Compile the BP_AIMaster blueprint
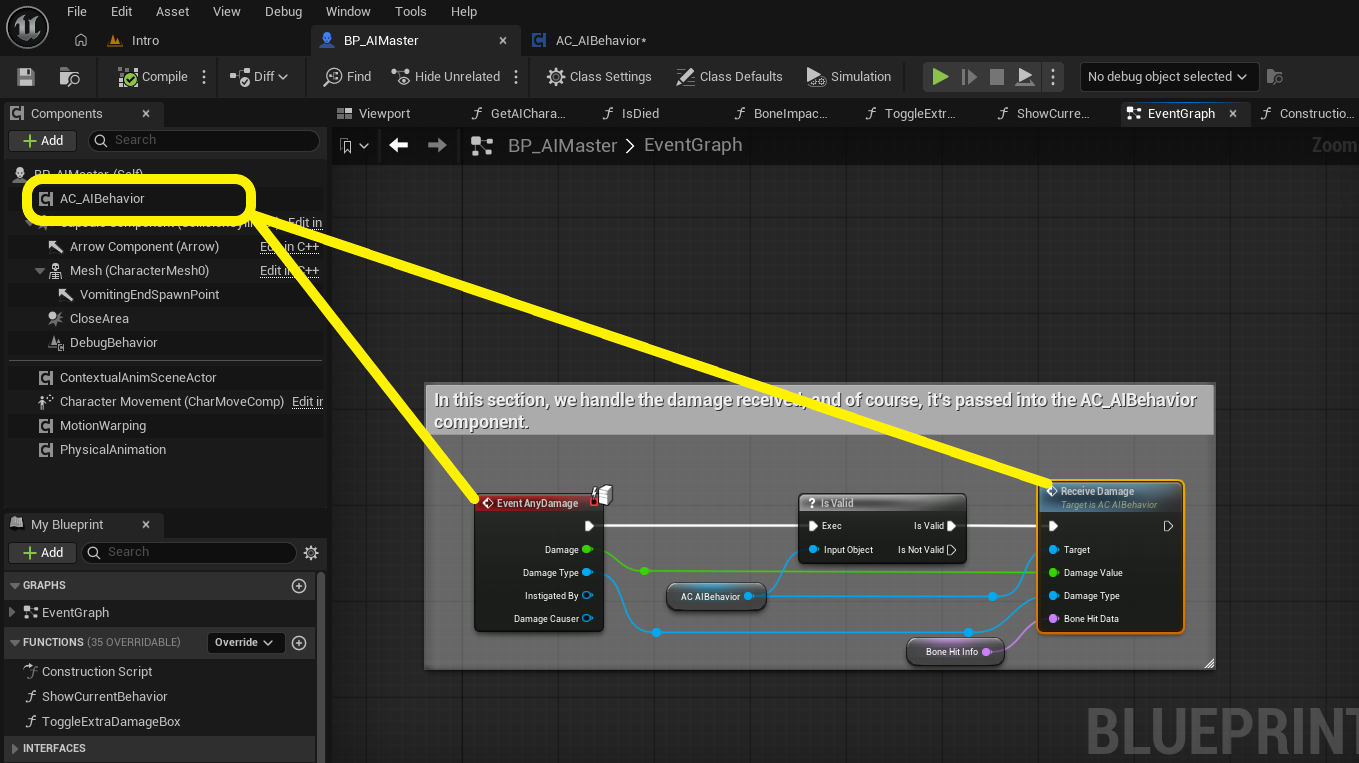1359x763 pixels. [x=153, y=77]
